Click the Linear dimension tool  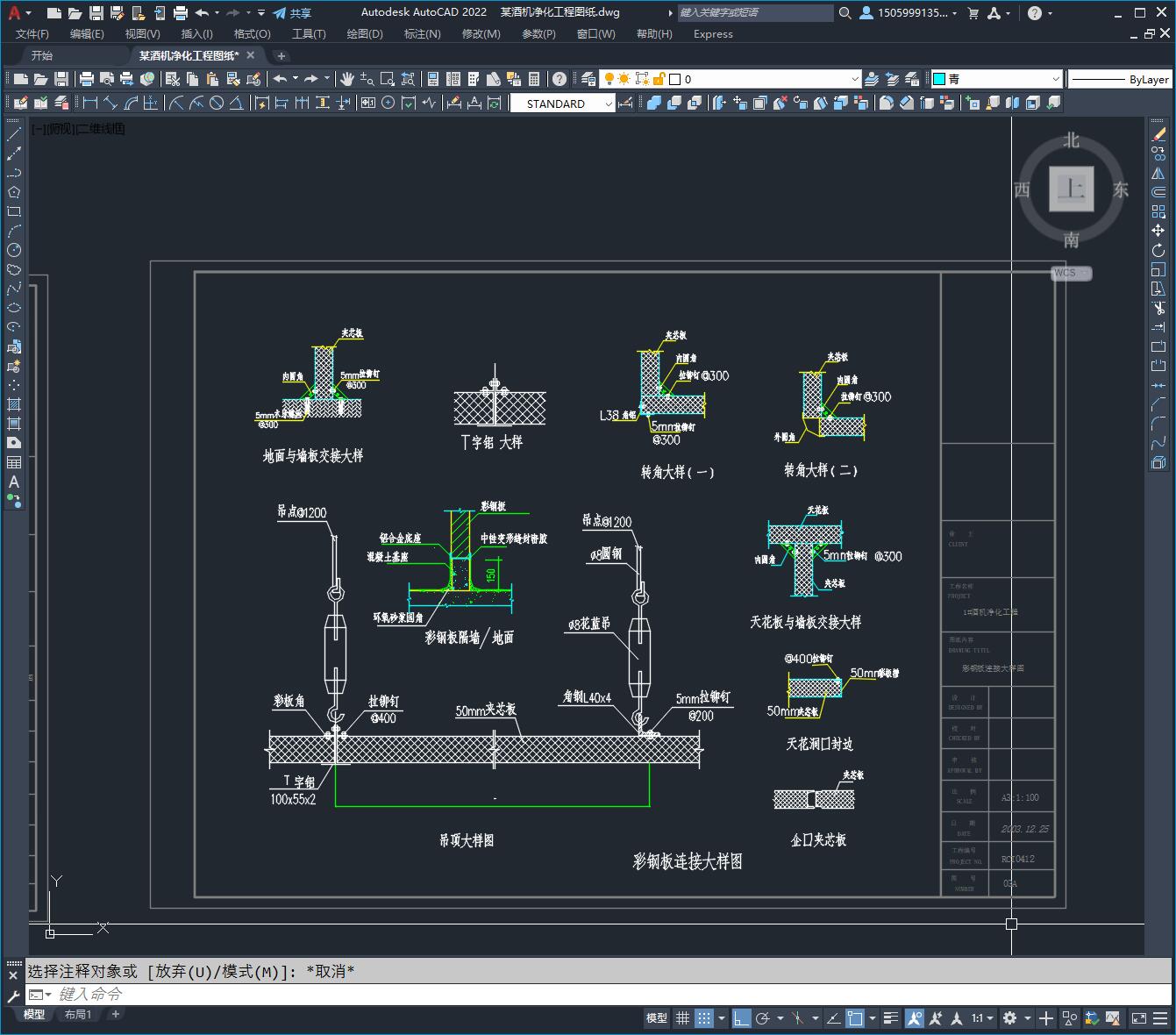click(x=89, y=103)
